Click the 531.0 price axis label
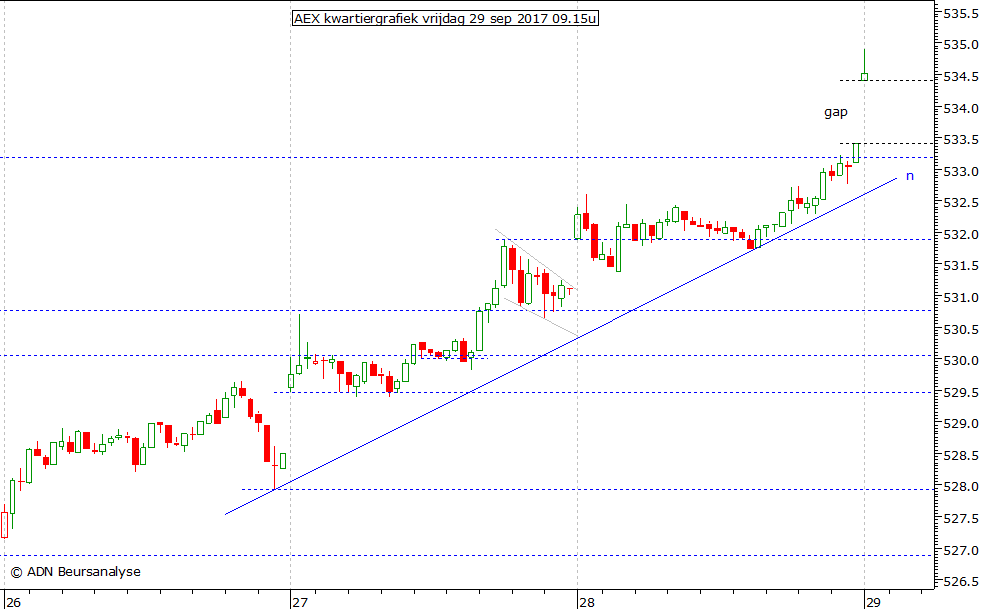This screenshot has height=609, width=982. [x=961, y=298]
